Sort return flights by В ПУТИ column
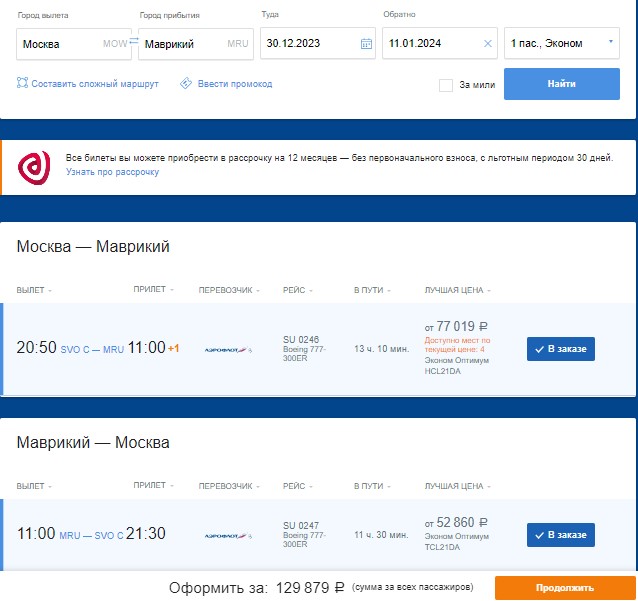The width and height of the screenshot is (638, 601). point(372,486)
